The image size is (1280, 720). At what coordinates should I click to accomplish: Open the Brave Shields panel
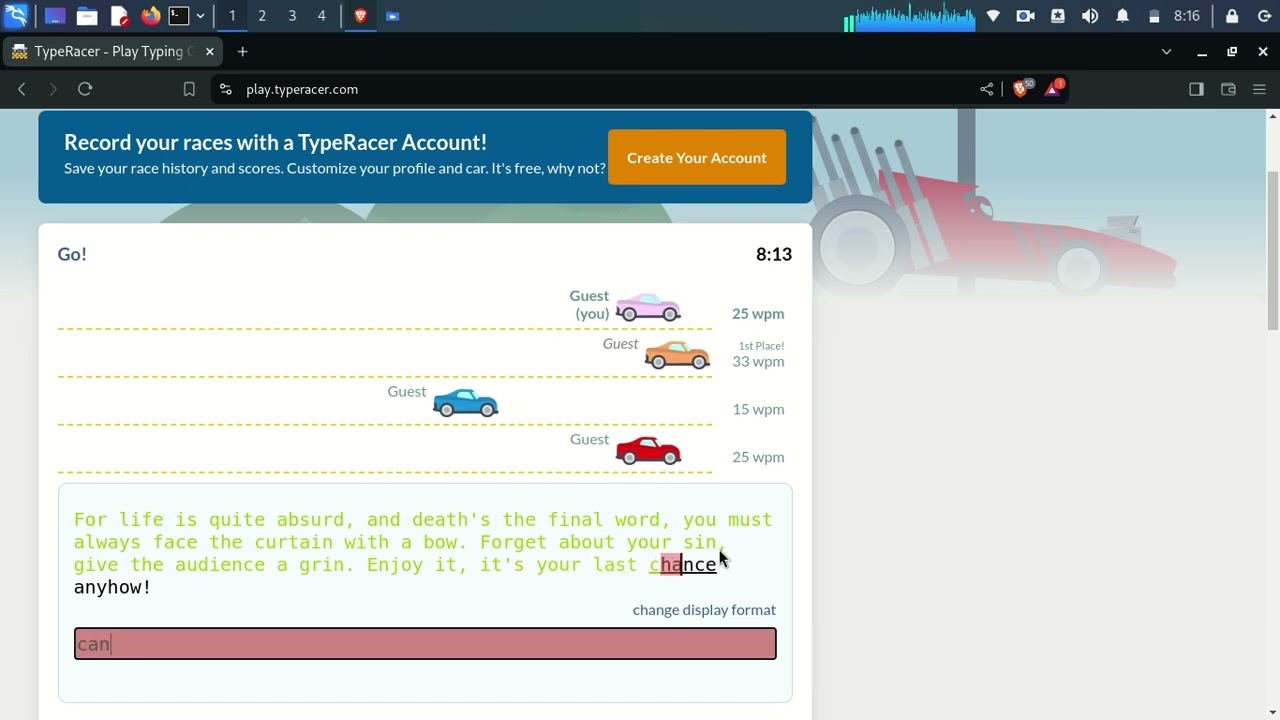click(x=1021, y=89)
